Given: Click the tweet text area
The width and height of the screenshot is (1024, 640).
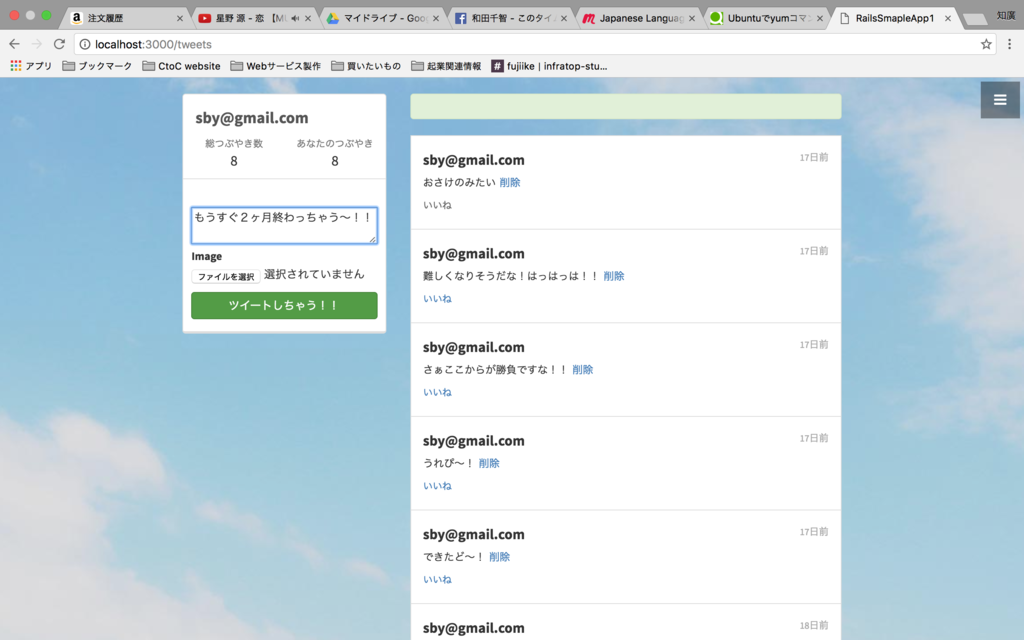Looking at the screenshot, I should [284, 225].
